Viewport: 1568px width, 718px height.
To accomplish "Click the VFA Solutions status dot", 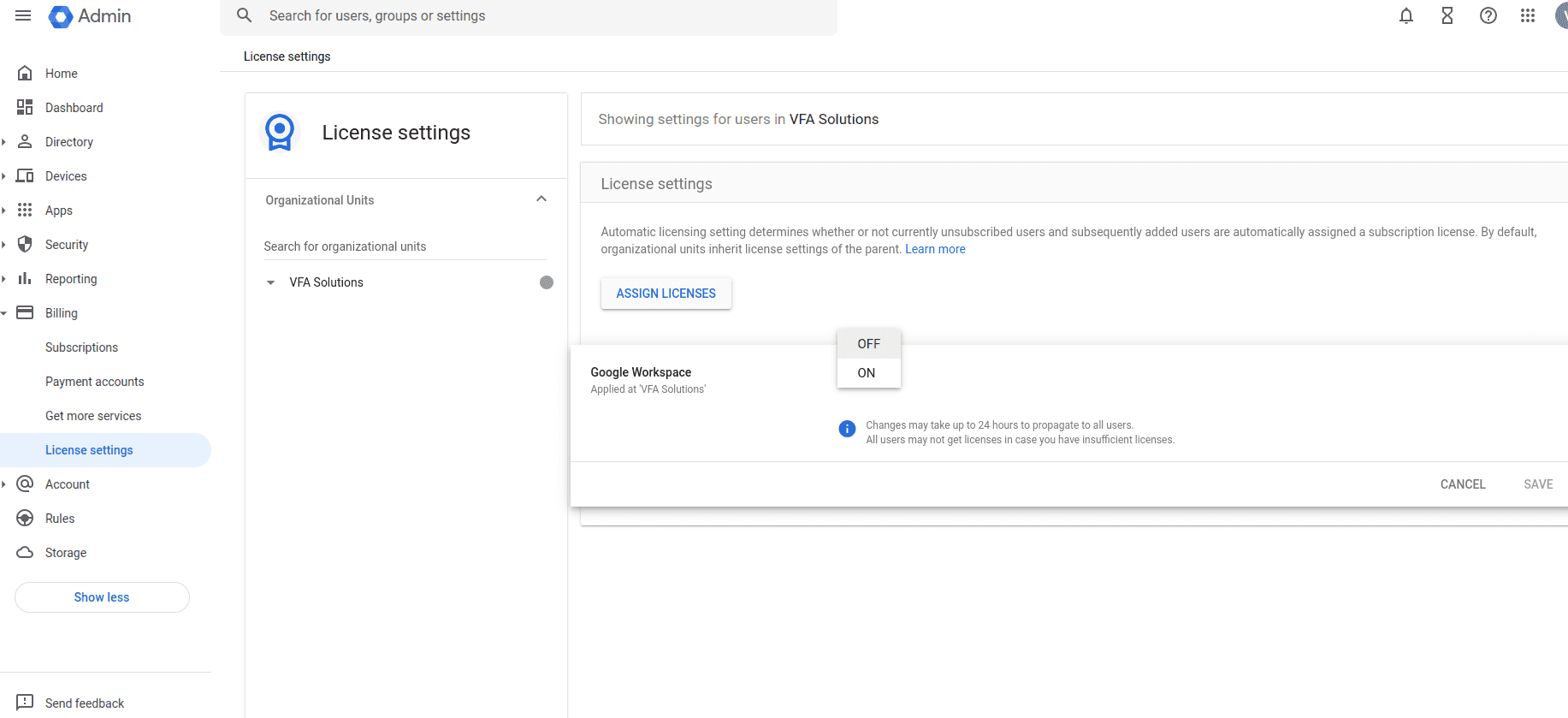I will 546,282.
